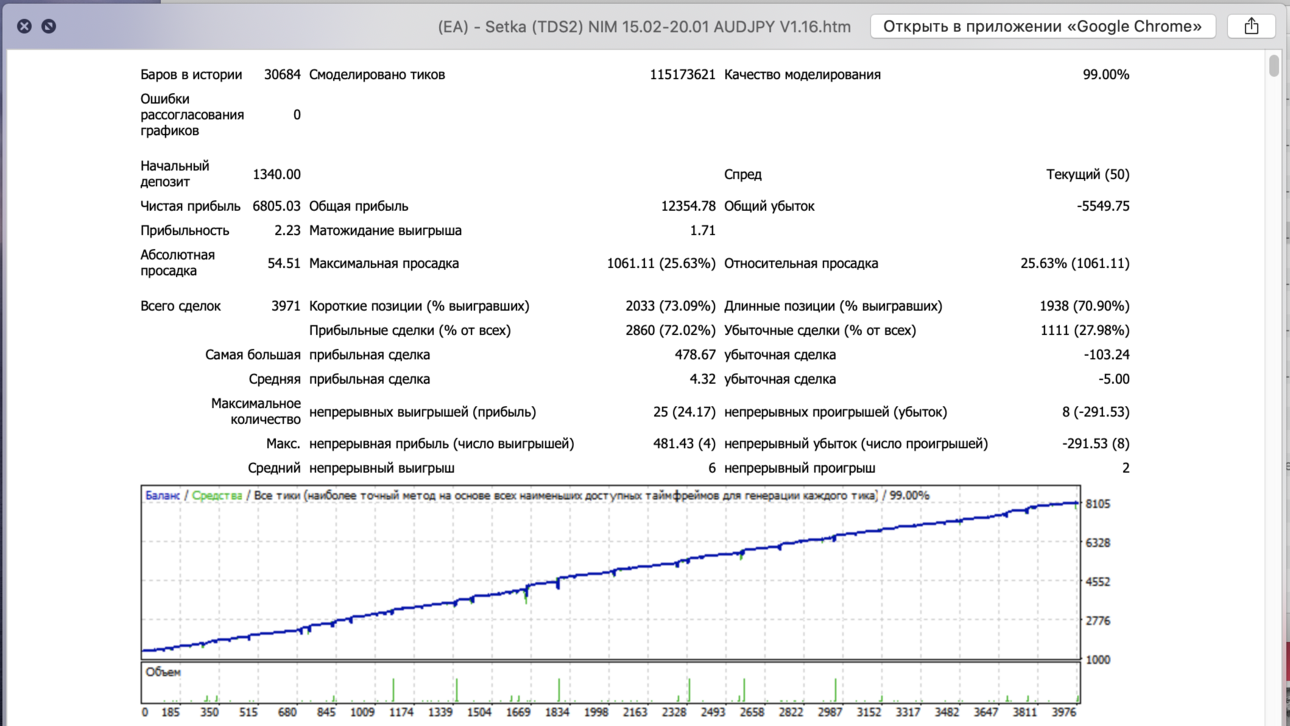Click the x-axis trade label 1998
Viewport: 1290px width, 726px height.
[596, 713]
